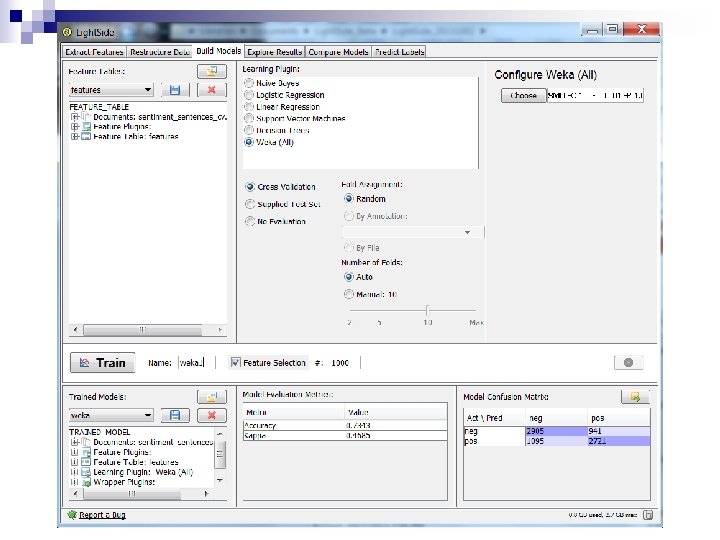
Task: Open the By Annotation dropdown list
Action: tap(413, 232)
